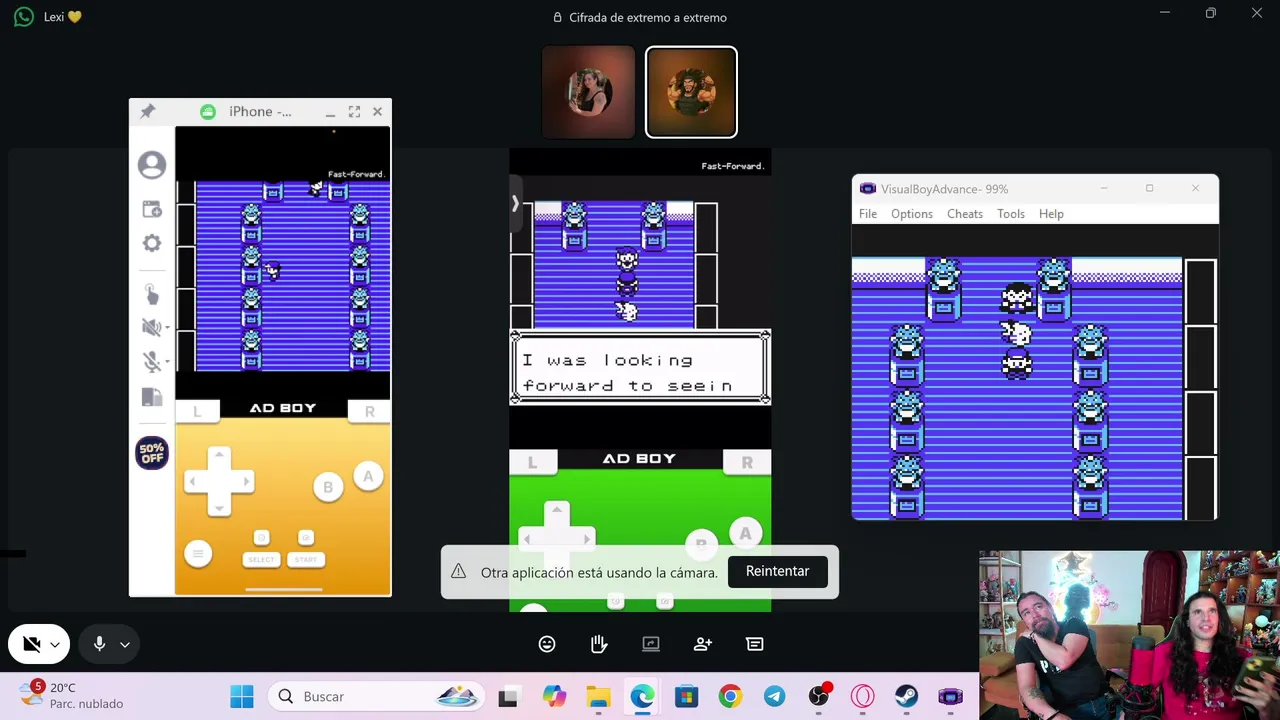This screenshot has width=1280, height=720.
Task: Click the WhatsApp logo in call header
Action: point(24,17)
